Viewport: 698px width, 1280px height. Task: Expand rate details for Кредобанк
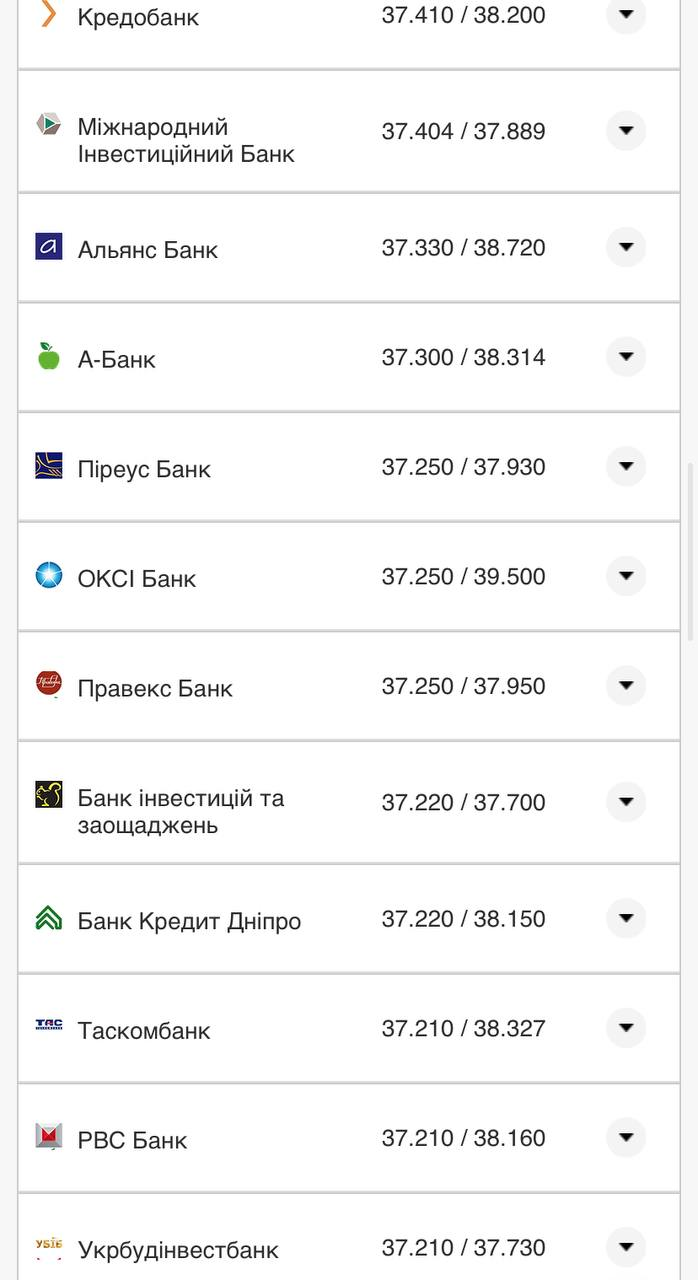(x=625, y=15)
